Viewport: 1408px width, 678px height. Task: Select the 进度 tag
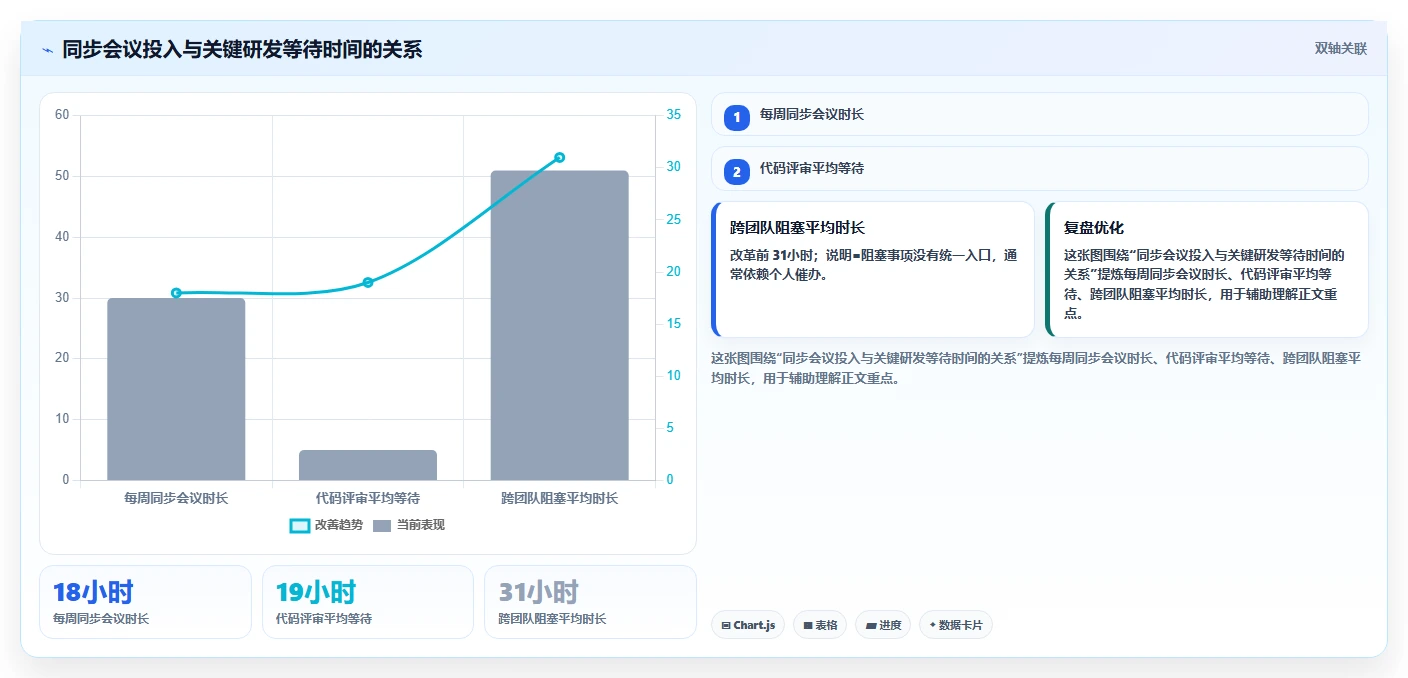(x=883, y=625)
